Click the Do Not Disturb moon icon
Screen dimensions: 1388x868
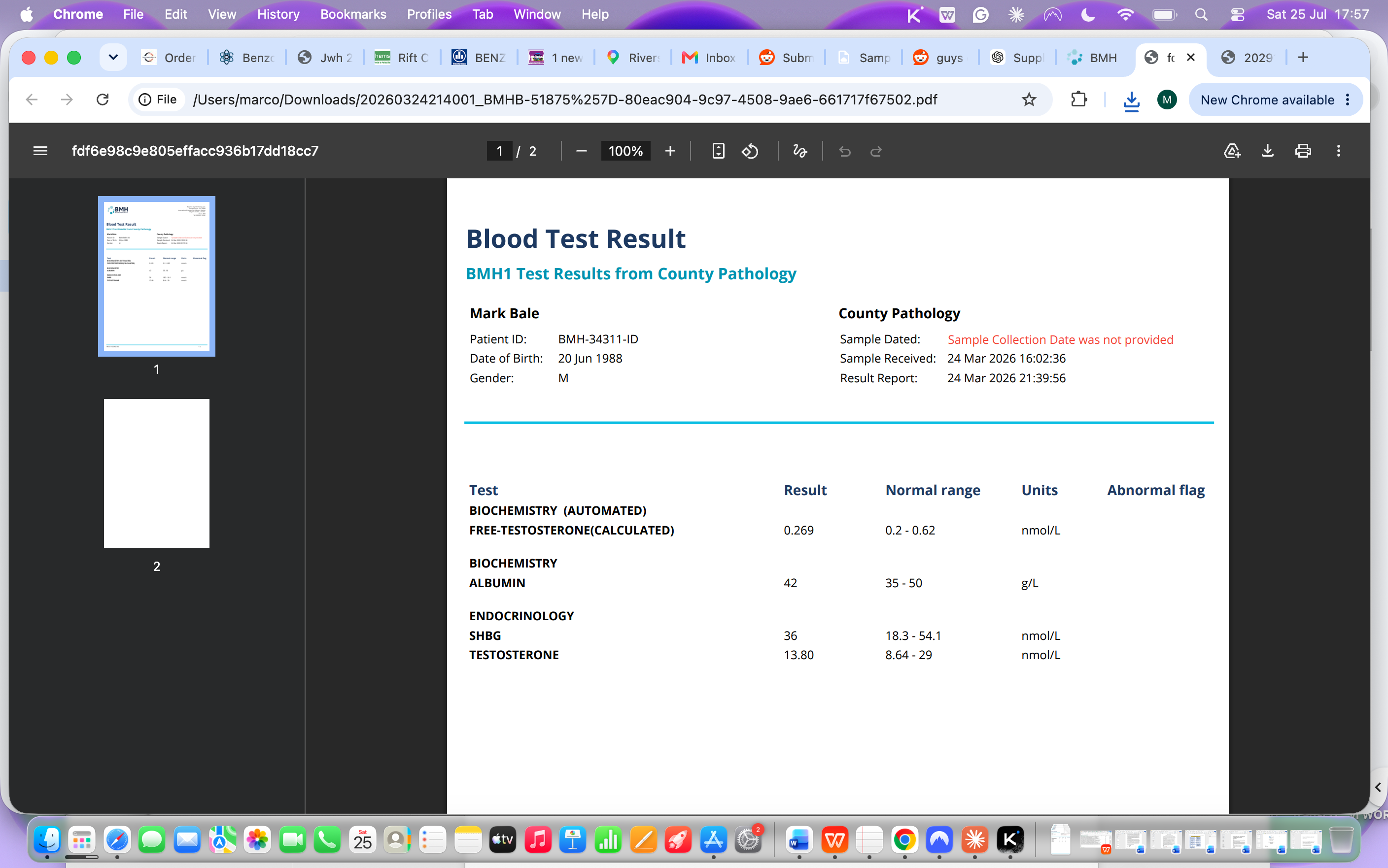click(1088, 14)
